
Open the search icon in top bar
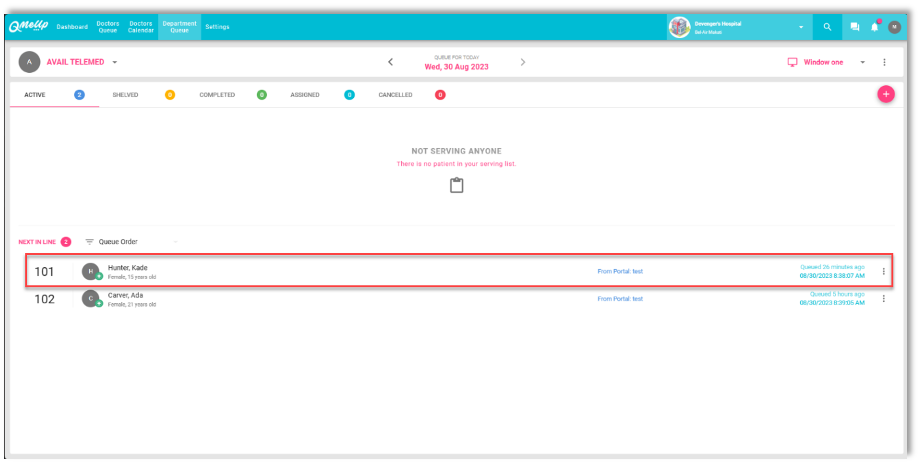click(827, 27)
